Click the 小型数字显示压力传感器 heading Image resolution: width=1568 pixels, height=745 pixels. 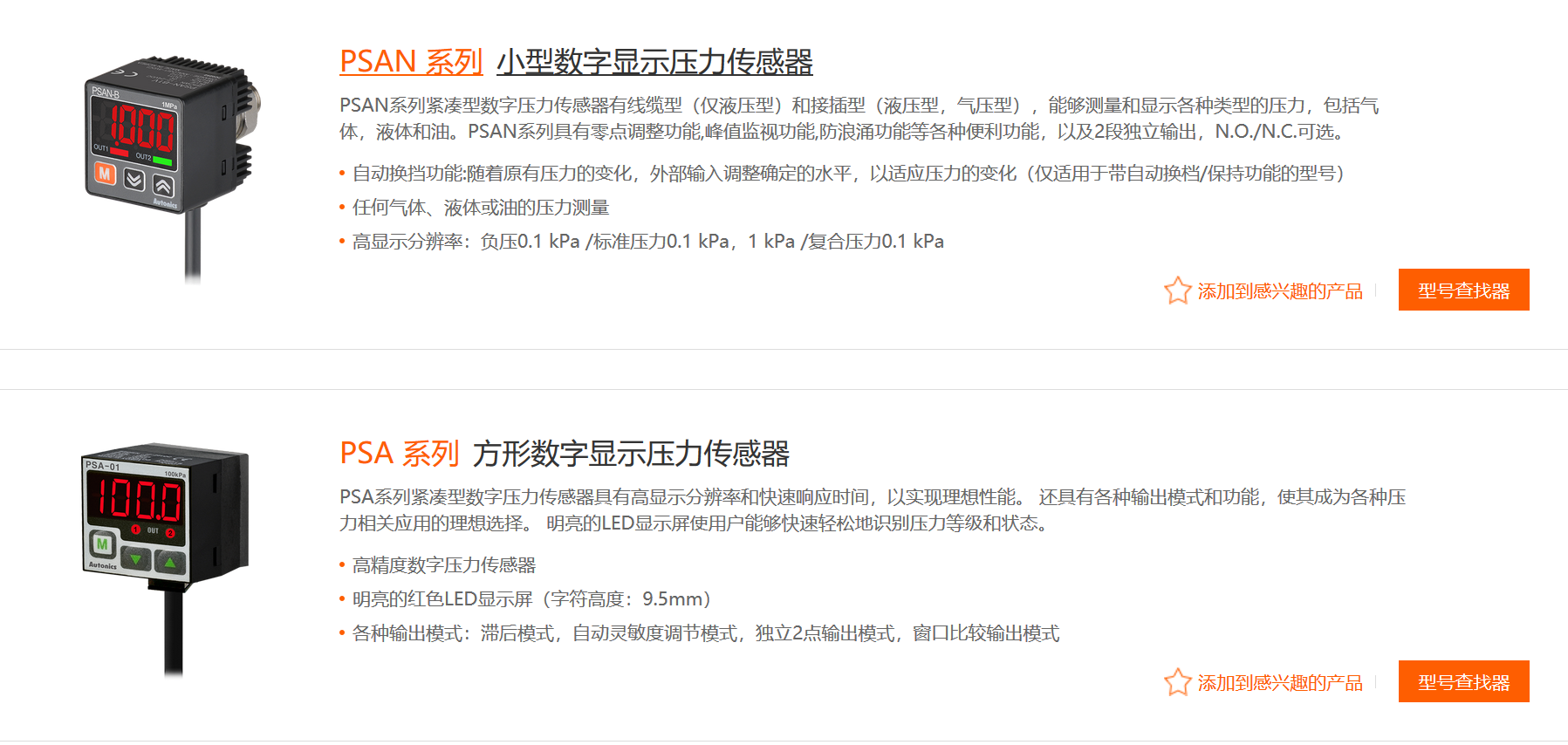coord(654,62)
